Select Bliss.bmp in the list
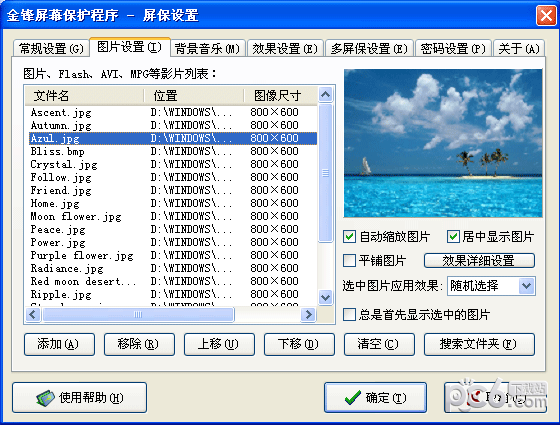Image resolution: width=560 pixels, height=425 pixels. coord(172,151)
